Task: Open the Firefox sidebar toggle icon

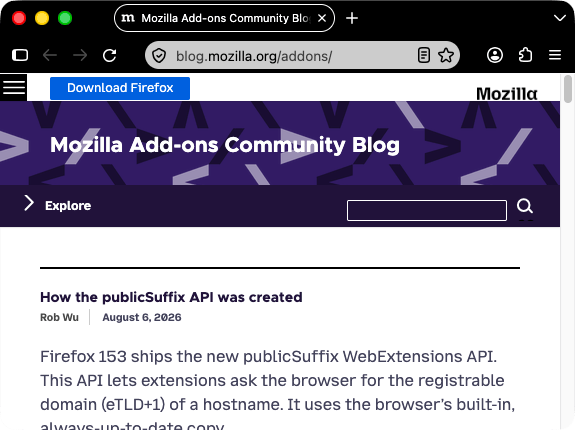Action: click(x=20, y=55)
